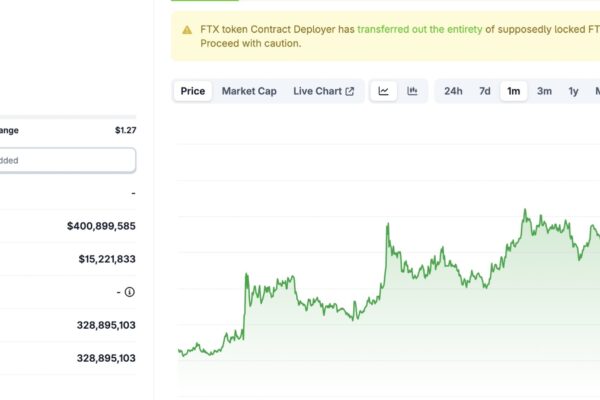Image resolution: width=600 pixels, height=400 pixels.
Task: Select the Market Cap tab
Action: (249, 91)
